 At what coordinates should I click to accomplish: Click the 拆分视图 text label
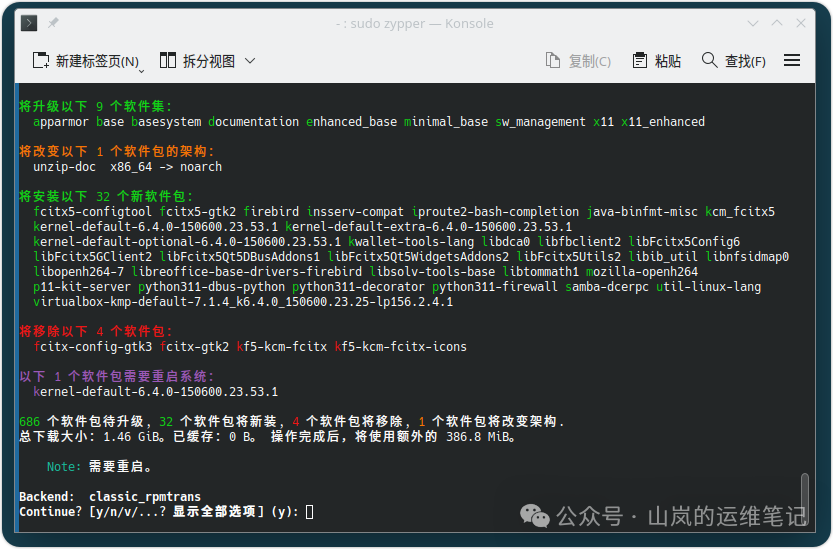pos(209,61)
